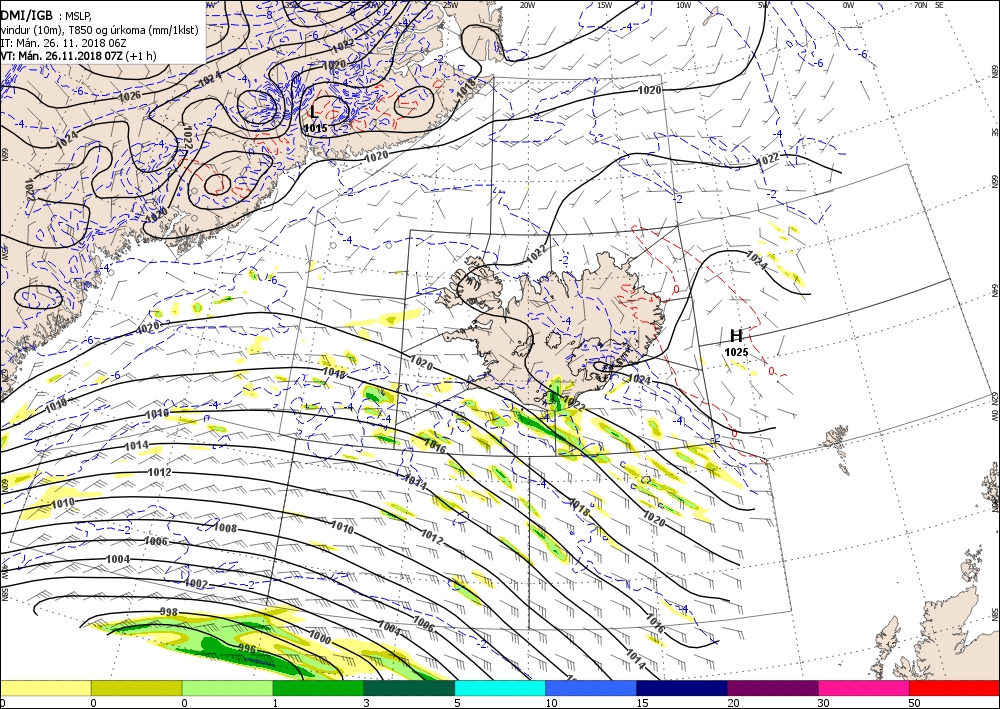Click the 'H' high pressure symbol
1000x709 pixels.
(x=736, y=336)
